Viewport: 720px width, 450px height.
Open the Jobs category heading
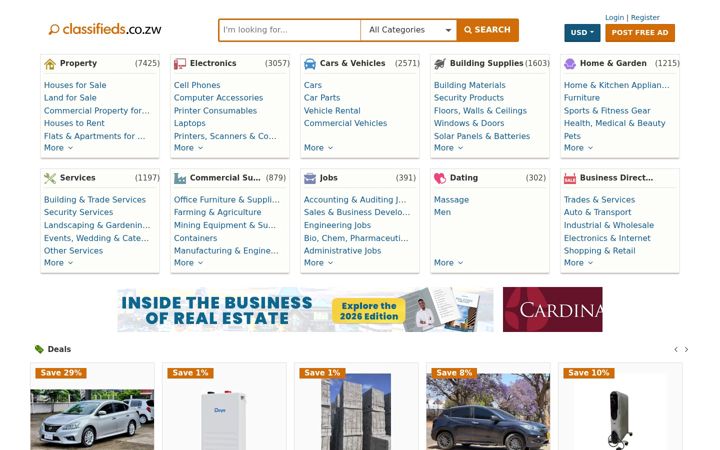pyautogui.click(x=328, y=178)
